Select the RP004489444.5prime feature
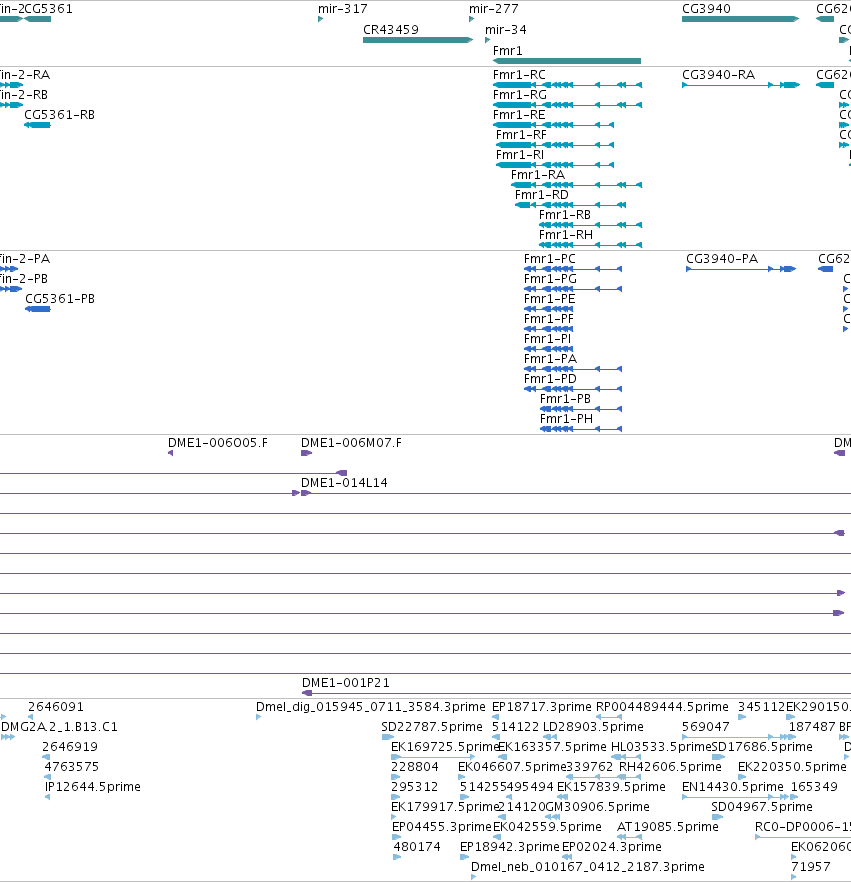 pos(609,717)
